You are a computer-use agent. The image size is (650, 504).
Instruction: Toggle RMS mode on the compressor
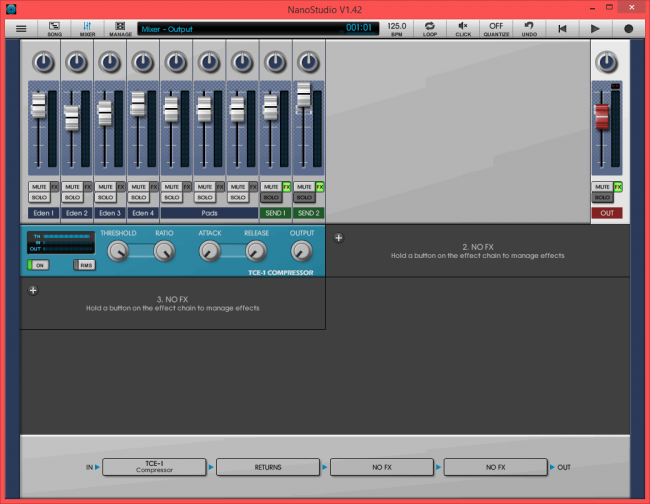[x=83, y=264]
